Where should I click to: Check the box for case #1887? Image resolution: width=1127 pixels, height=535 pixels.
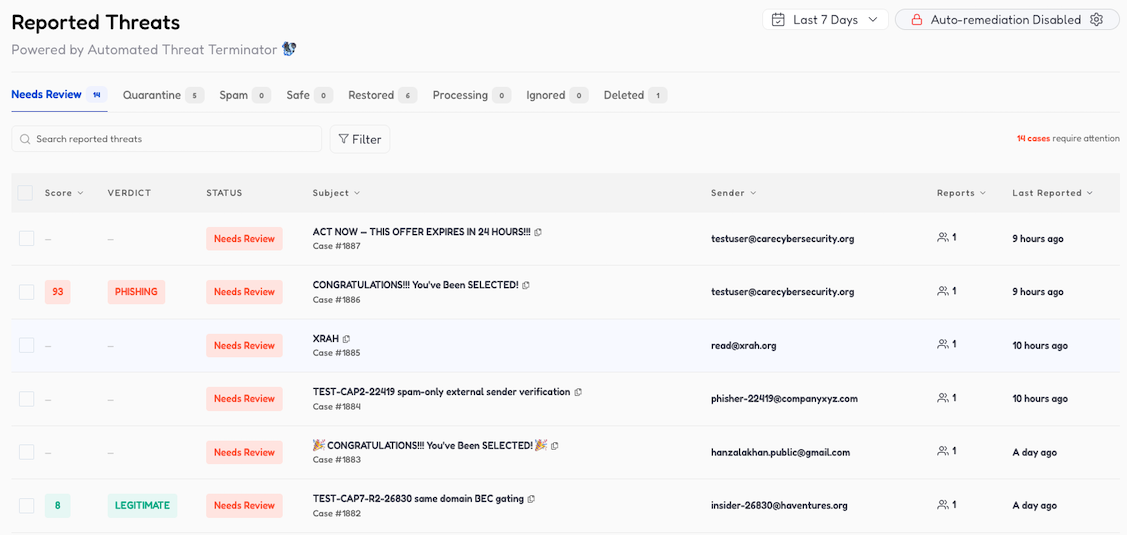pos(27,238)
